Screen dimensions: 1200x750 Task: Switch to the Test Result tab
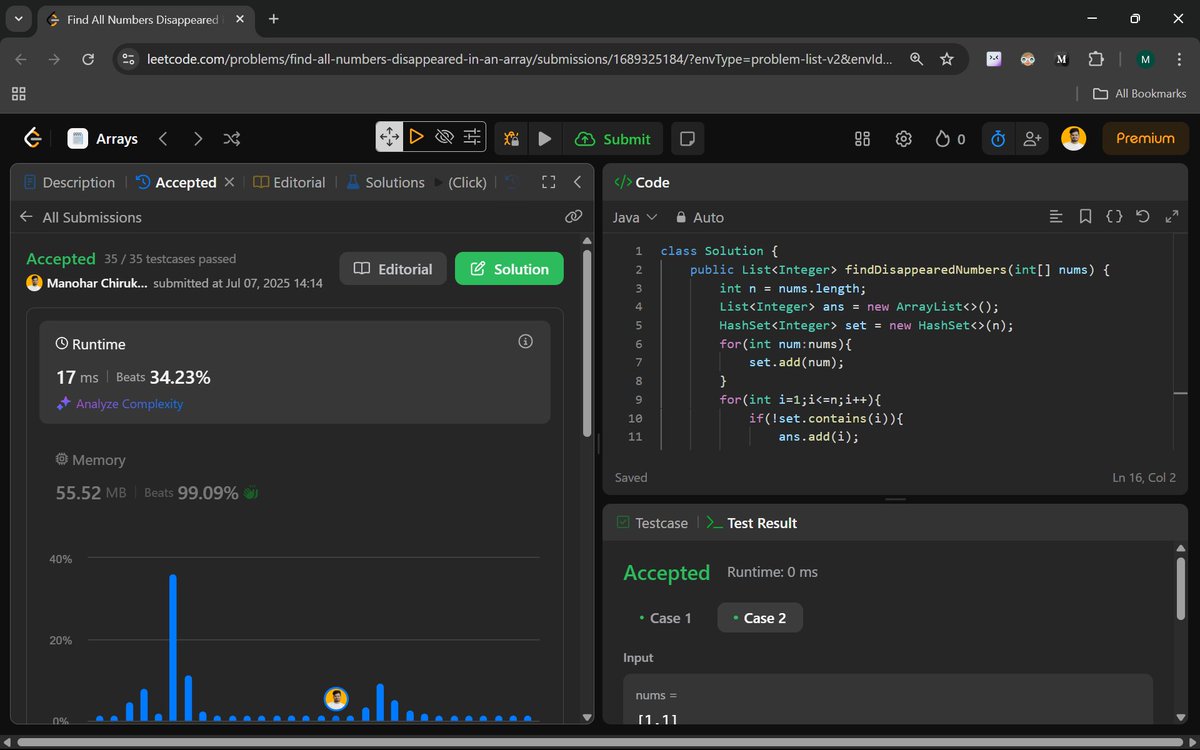coord(751,523)
